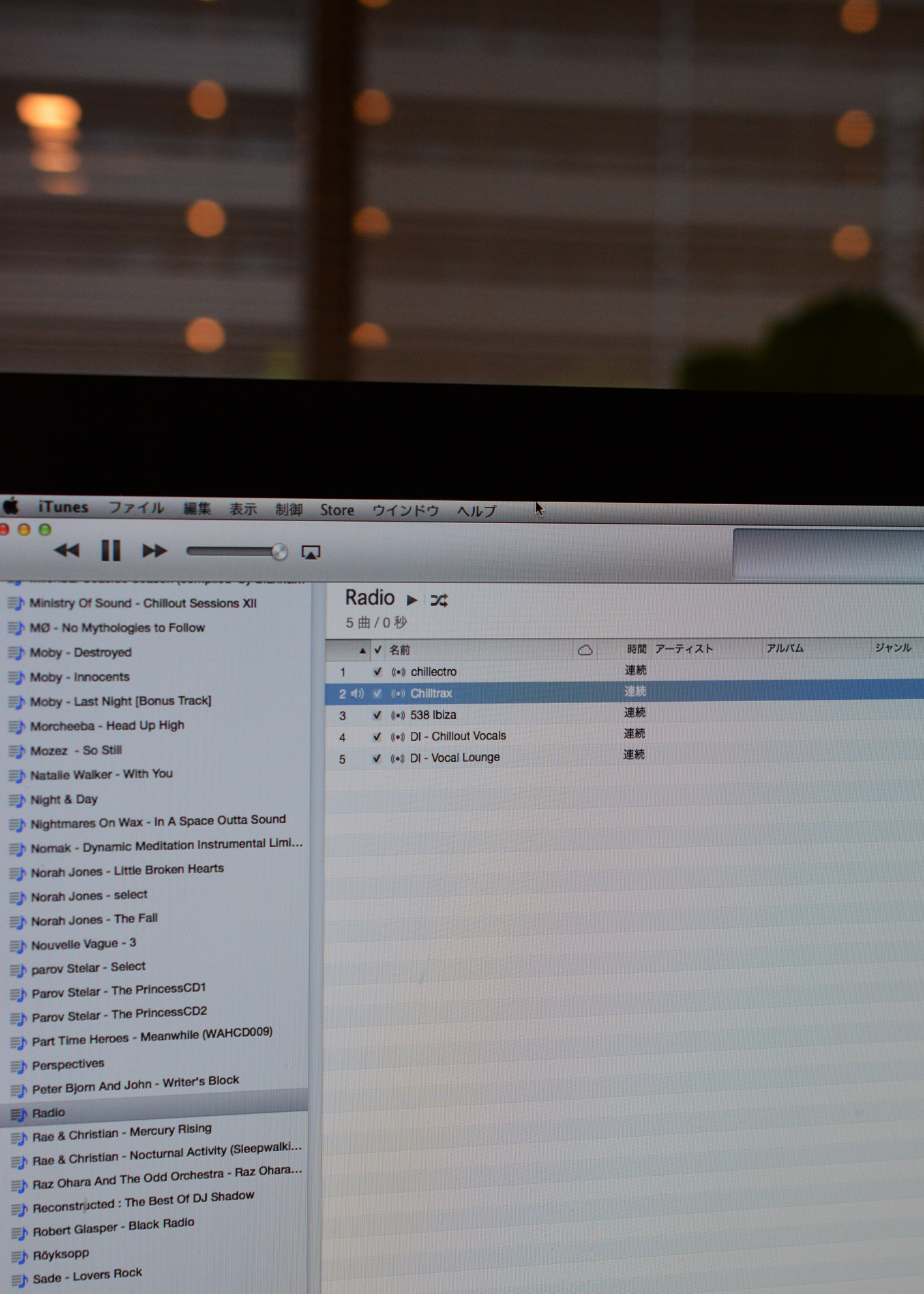
Task: Uncheck the DI - Vocal Lounge checkbox
Action: coord(376,758)
